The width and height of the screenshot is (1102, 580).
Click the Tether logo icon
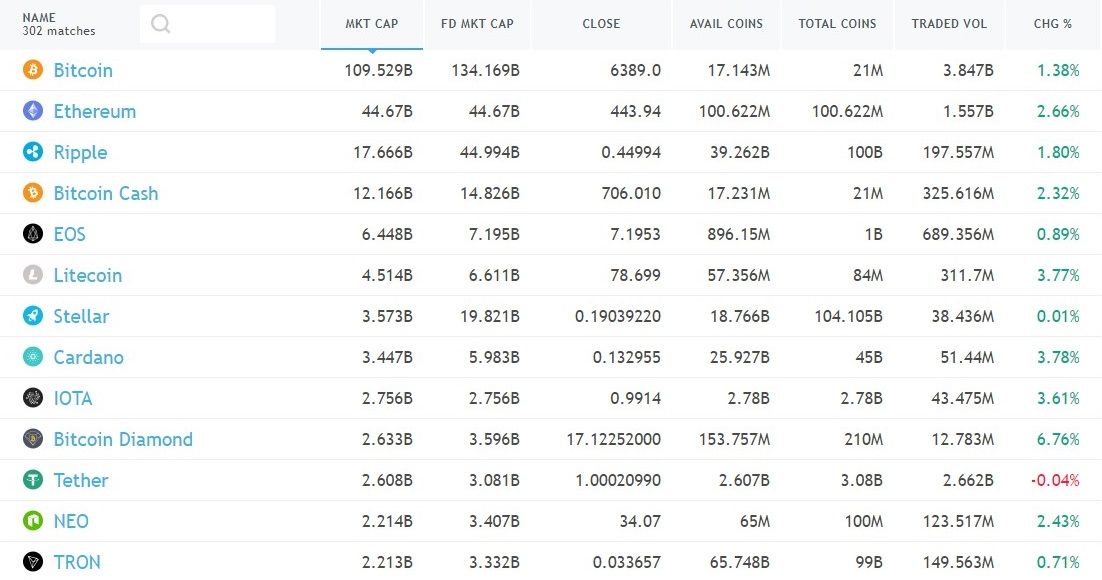(33, 480)
